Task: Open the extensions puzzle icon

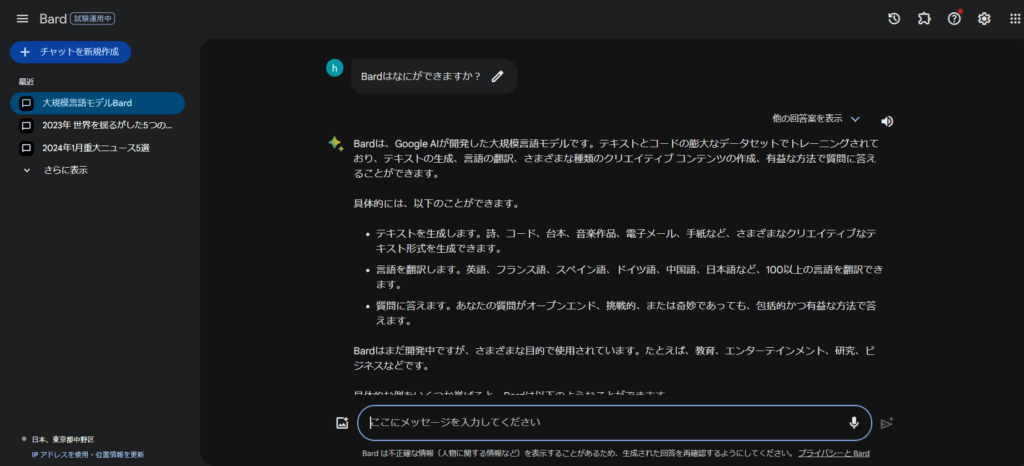Action: (924, 19)
